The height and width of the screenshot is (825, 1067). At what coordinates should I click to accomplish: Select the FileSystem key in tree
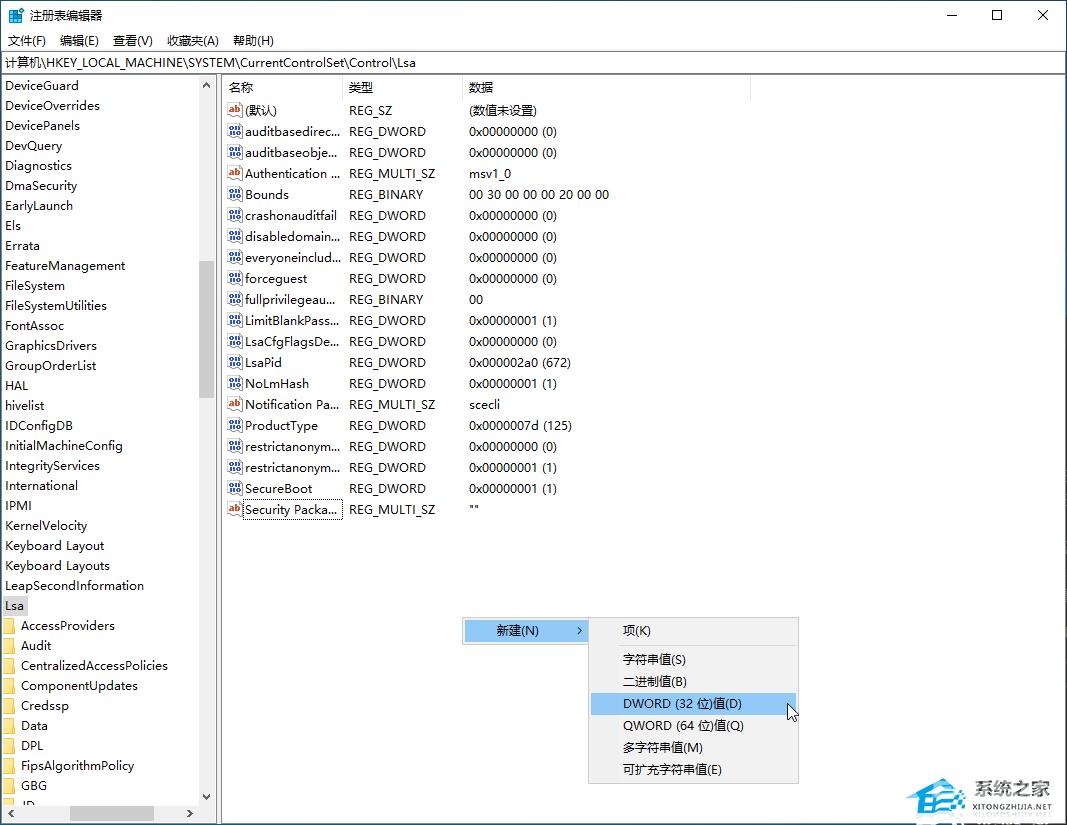coord(35,286)
